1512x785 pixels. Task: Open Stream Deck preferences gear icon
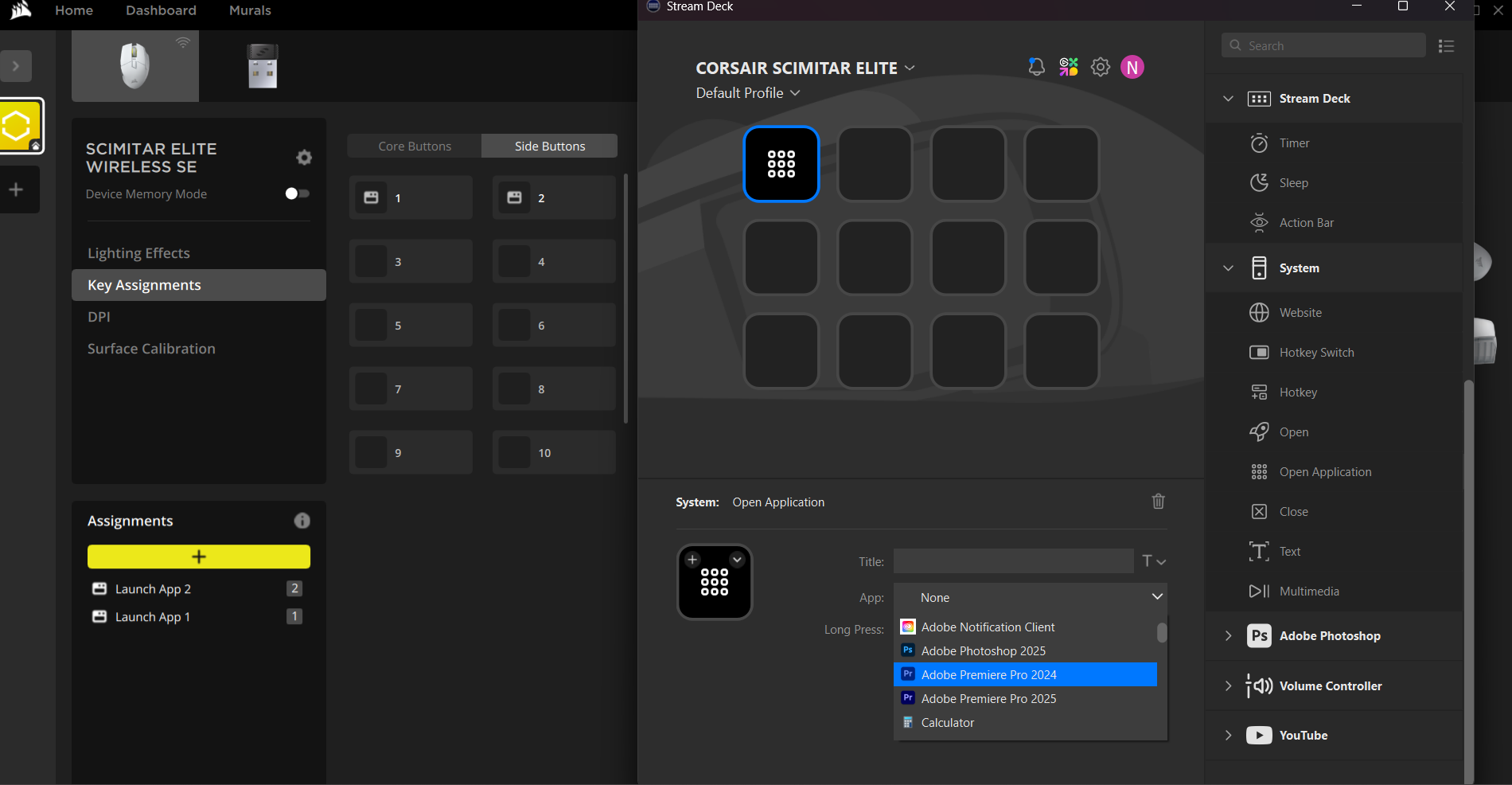(x=1101, y=67)
